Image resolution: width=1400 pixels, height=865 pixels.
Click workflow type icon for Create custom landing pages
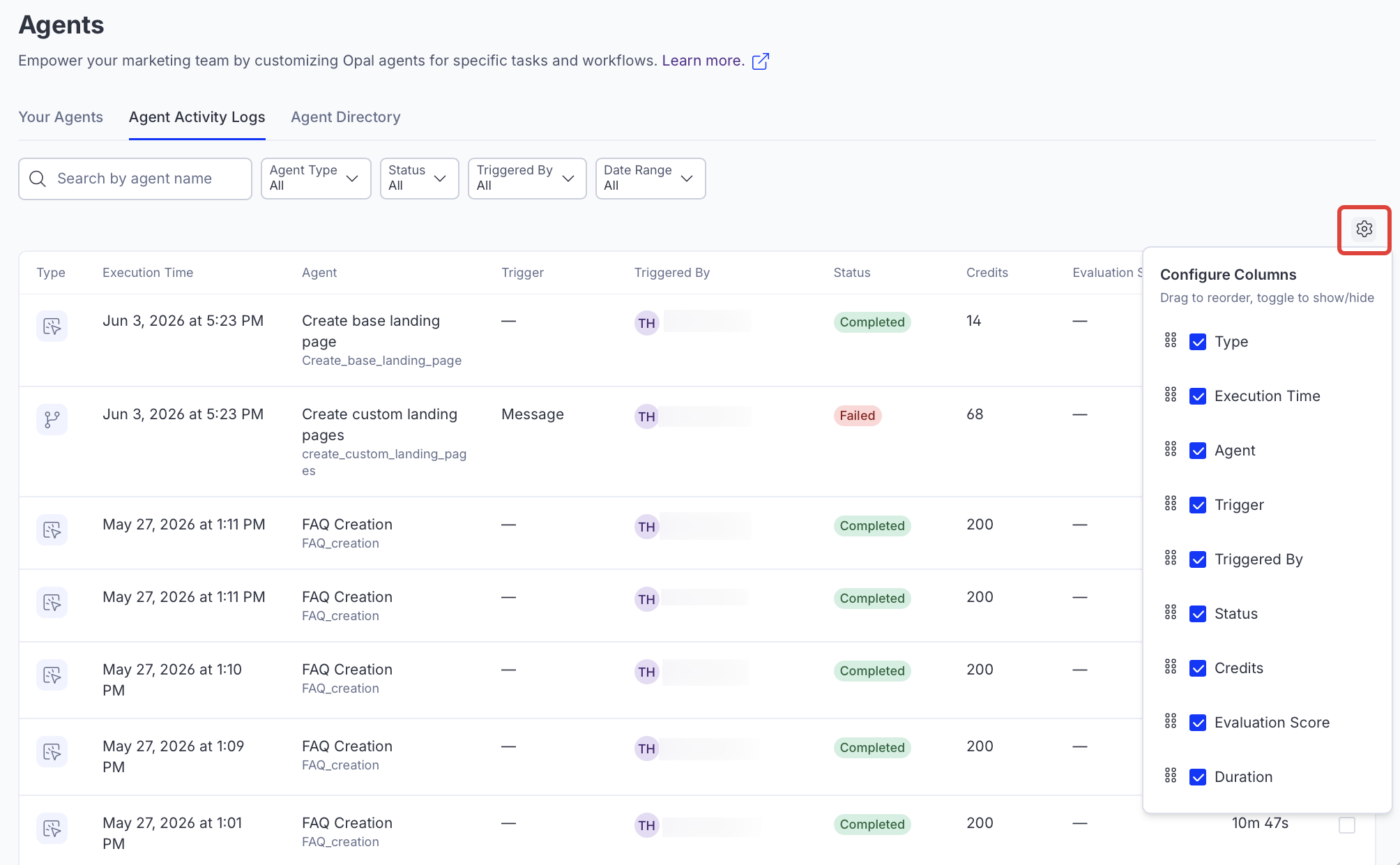(52, 419)
